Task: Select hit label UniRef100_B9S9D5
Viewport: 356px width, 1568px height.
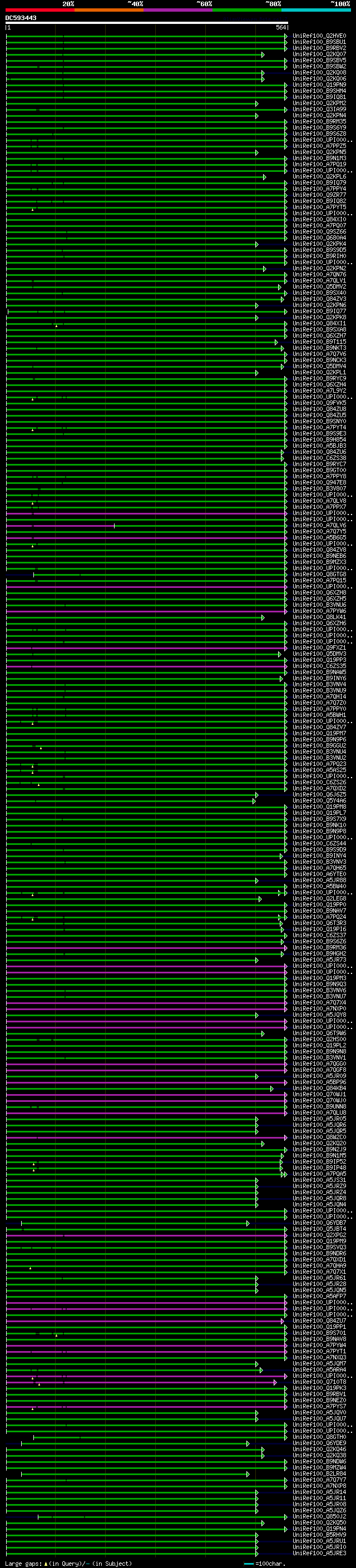Action: pyautogui.click(x=319, y=250)
